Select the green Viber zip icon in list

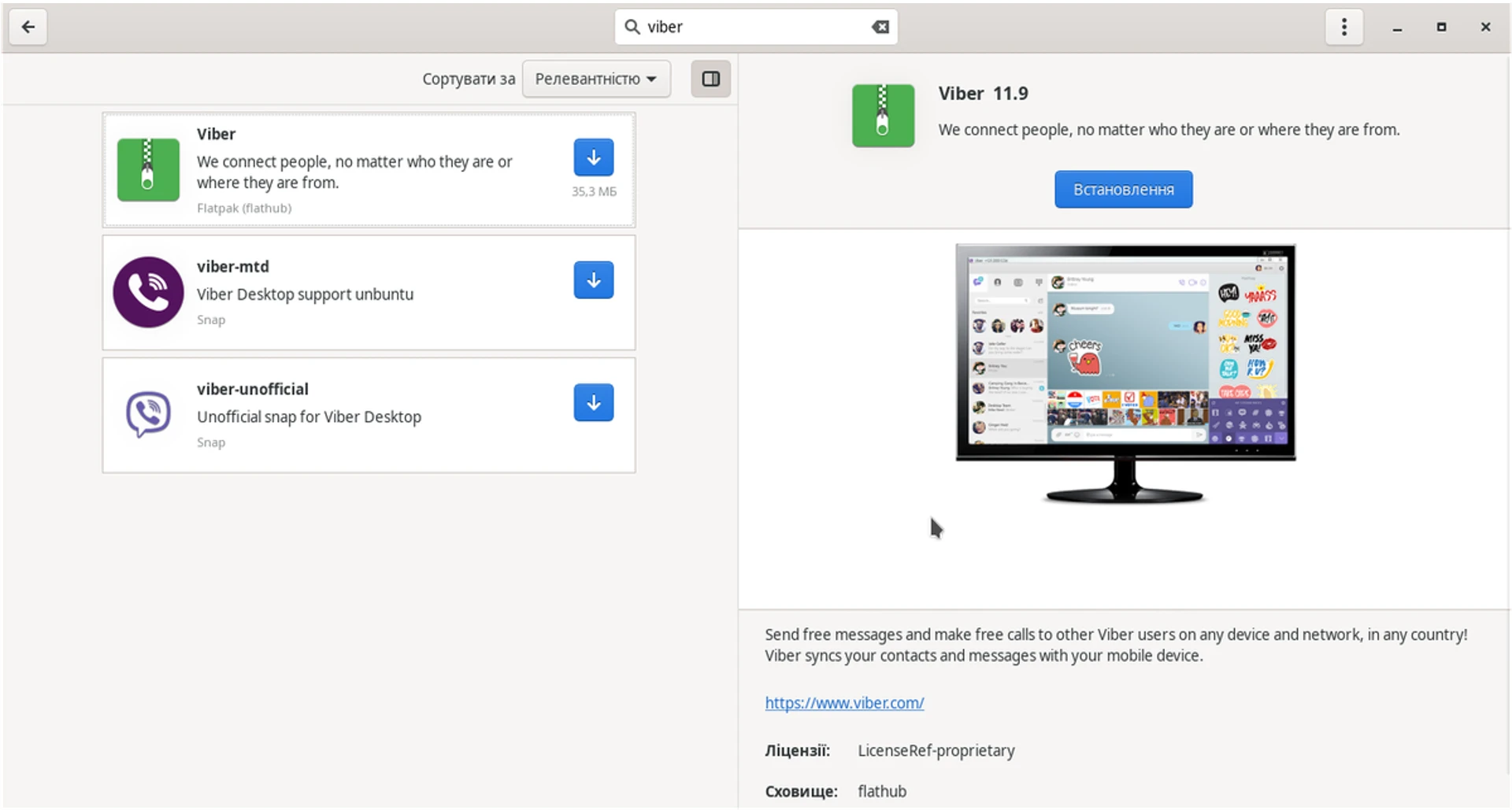click(148, 170)
